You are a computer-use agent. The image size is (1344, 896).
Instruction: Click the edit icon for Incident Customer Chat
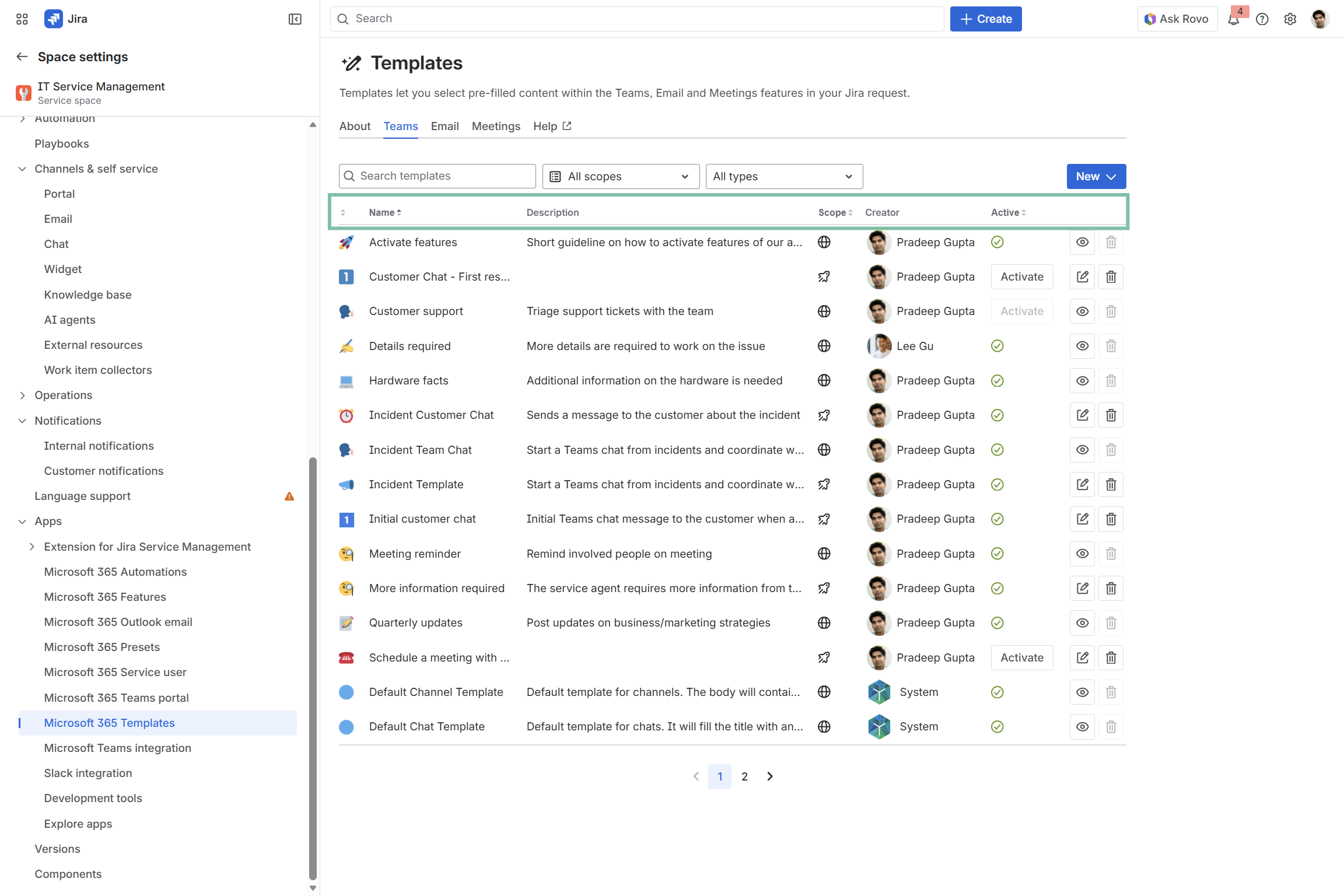pyautogui.click(x=1082, y=415)
